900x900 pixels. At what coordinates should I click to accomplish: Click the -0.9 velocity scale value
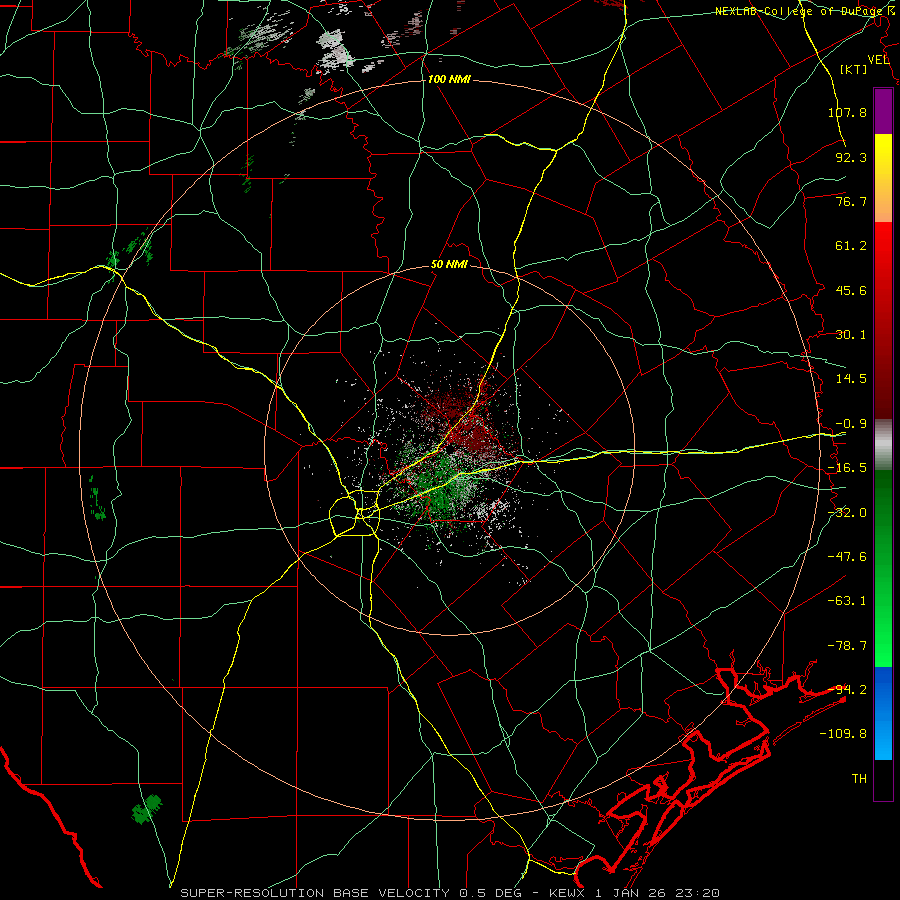pyautogui.click(x=851, y=424)
